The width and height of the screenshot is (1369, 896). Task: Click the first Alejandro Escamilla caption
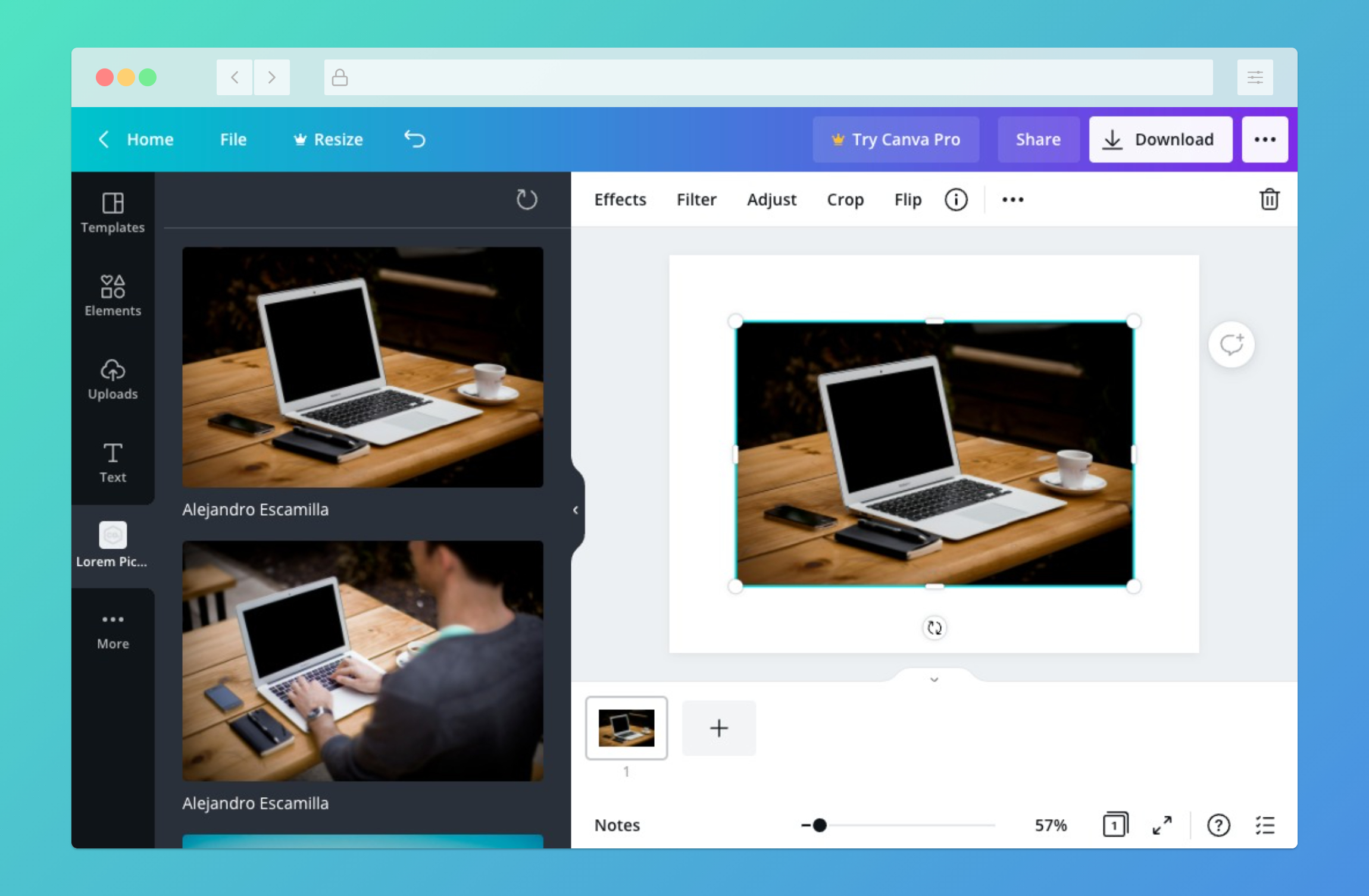(x=255, y=509)
